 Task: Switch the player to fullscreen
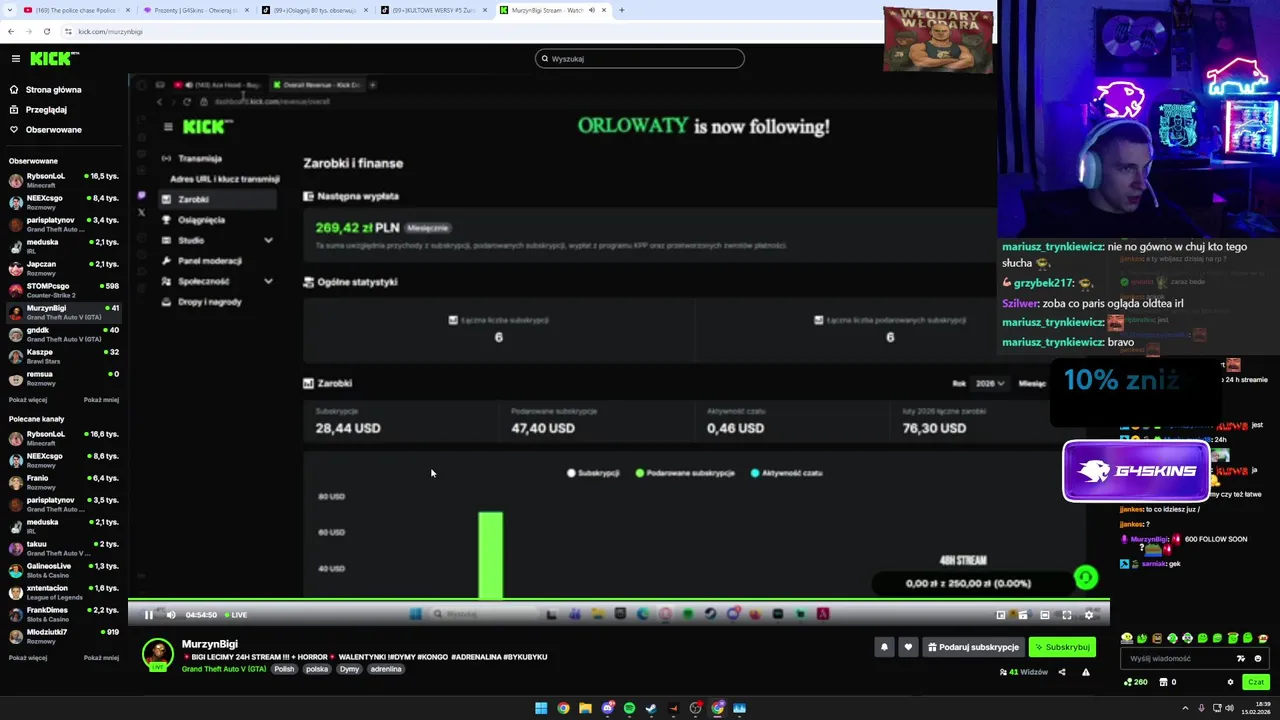1067,615
